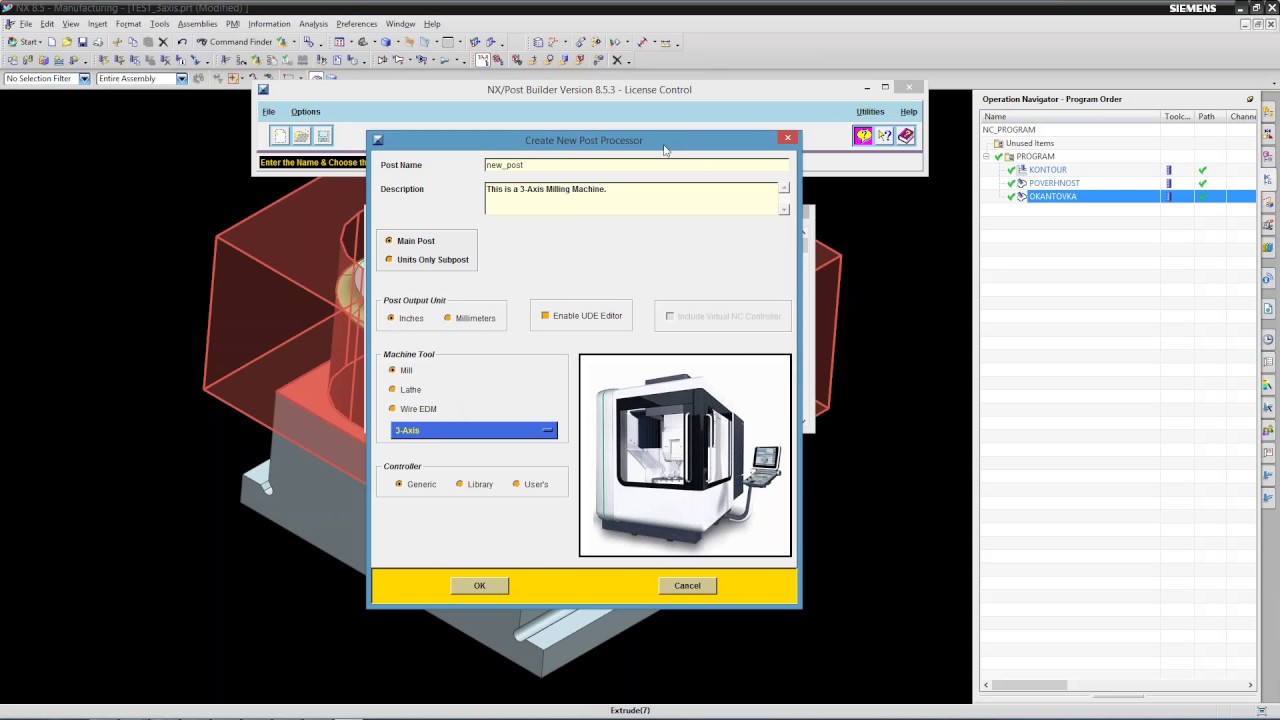The height and width of the screenshot is (720, 1280).
Task: Open the History clock tab in the NX sidebar
Action: (x=1268, y=340)
